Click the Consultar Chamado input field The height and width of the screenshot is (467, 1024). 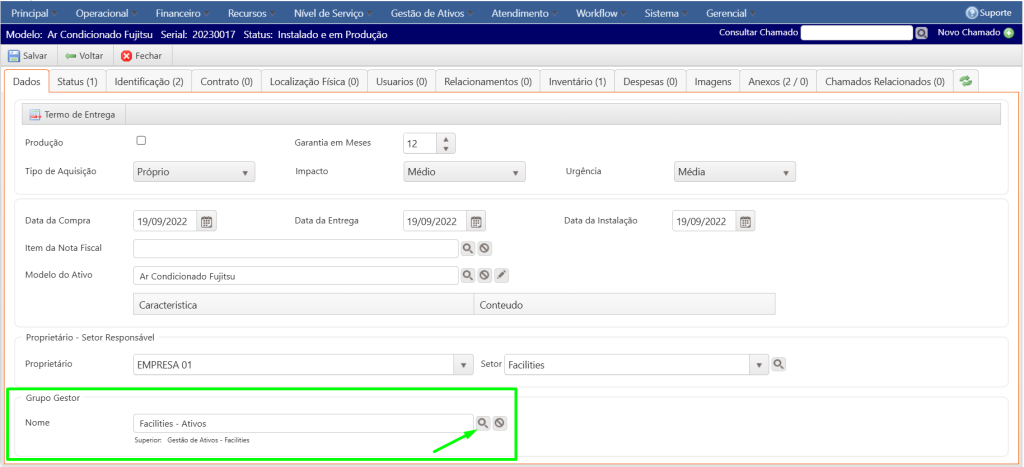tap(857, 33)
